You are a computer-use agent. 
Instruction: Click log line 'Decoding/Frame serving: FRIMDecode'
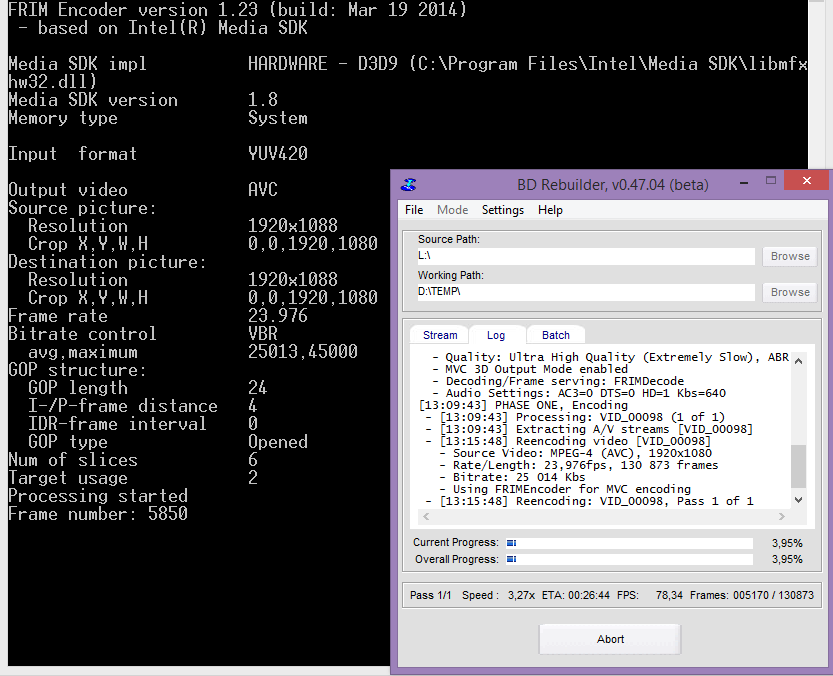[558, 381]
